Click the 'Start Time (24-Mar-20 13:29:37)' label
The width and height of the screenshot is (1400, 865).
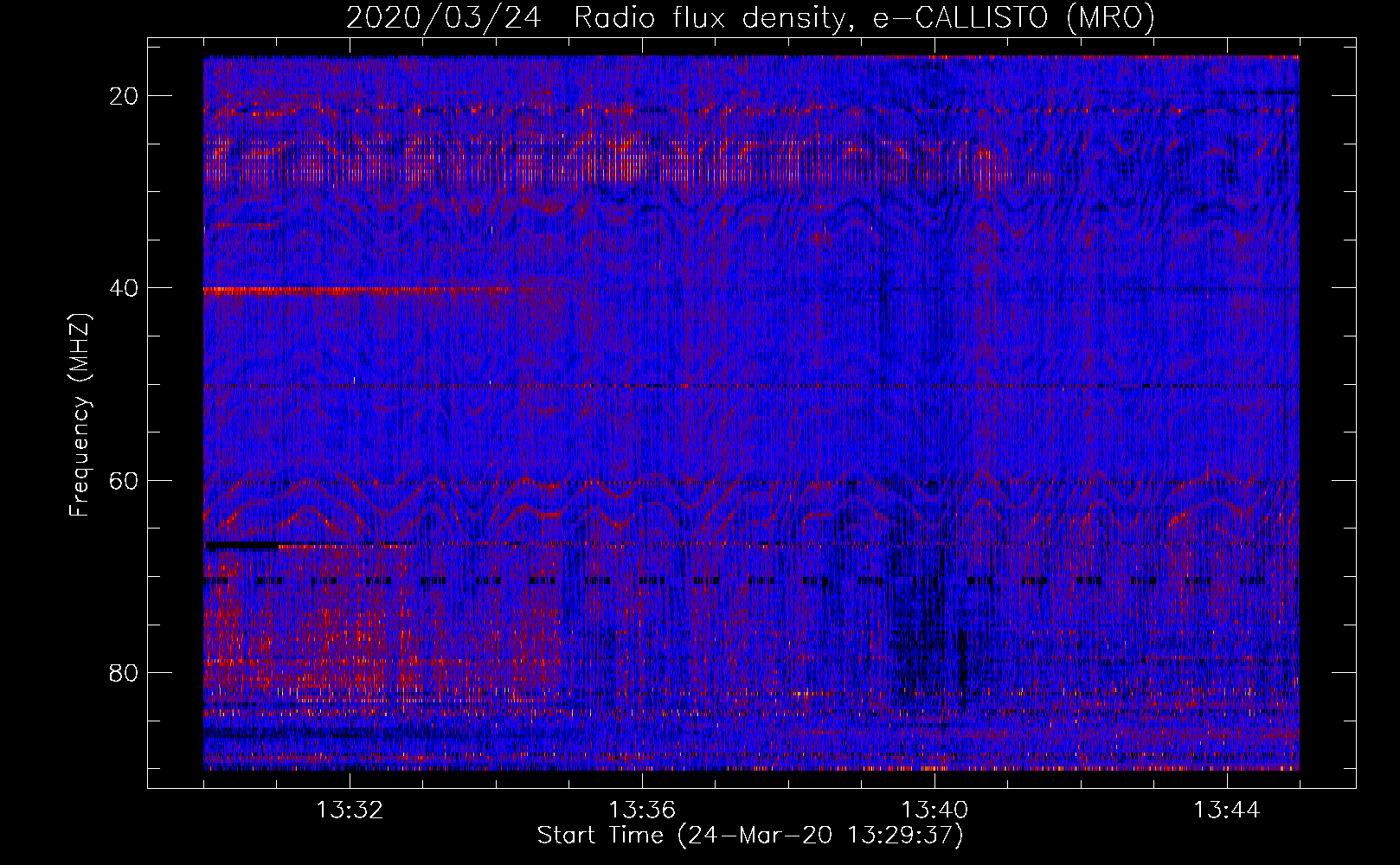(750, 836)
